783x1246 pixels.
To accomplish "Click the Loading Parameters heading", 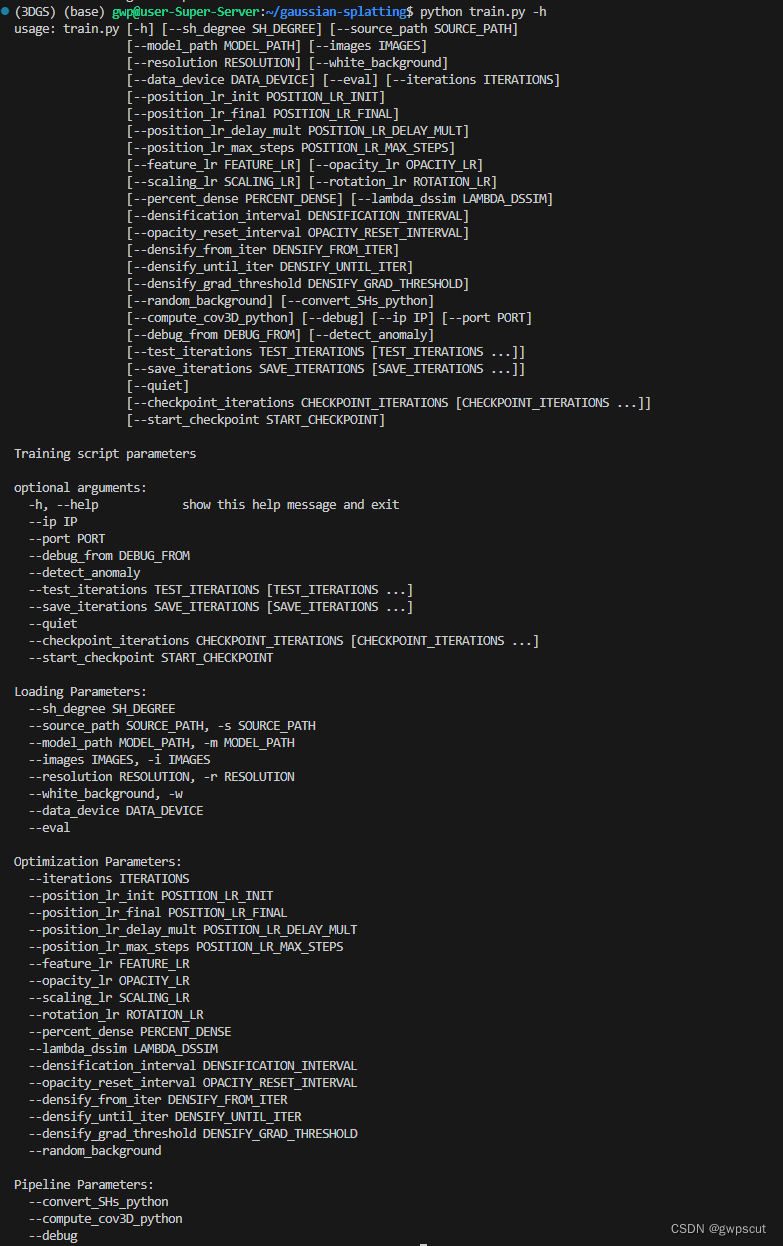I will (x=80, y=691).
